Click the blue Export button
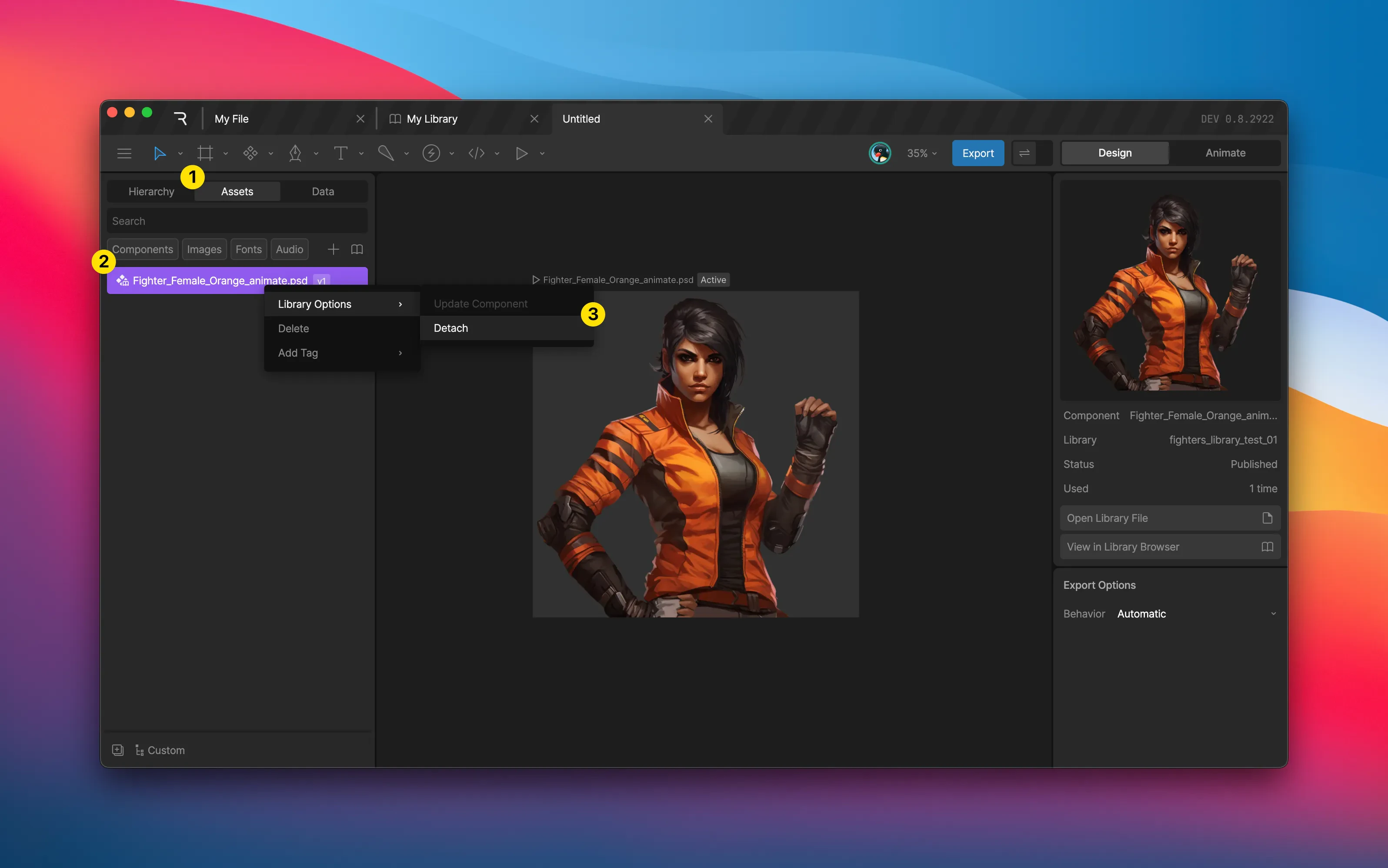The height and width of the screenshot is (868, 1388). (x=978, y=153)
